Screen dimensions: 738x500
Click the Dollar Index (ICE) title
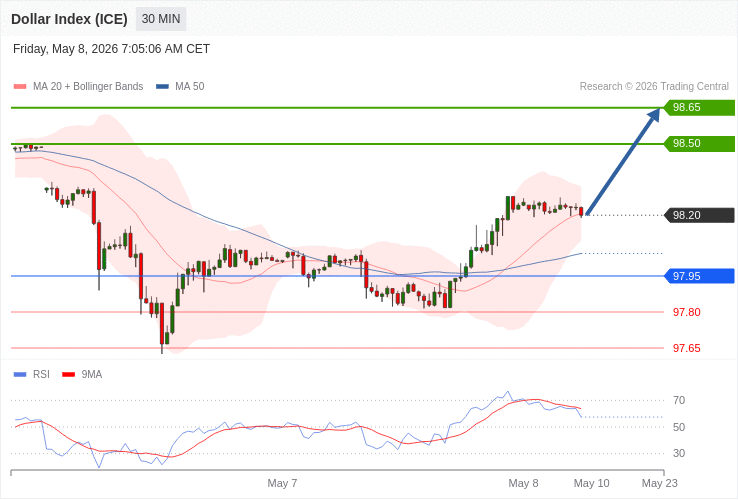(69, 19)
